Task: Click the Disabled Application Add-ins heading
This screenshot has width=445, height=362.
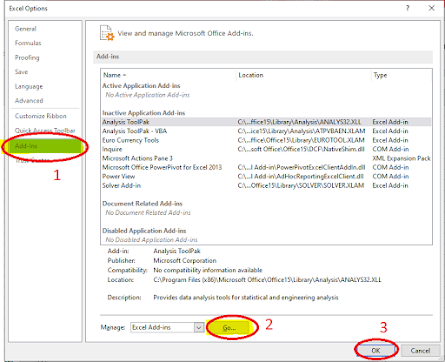Action: coord(144,231)
